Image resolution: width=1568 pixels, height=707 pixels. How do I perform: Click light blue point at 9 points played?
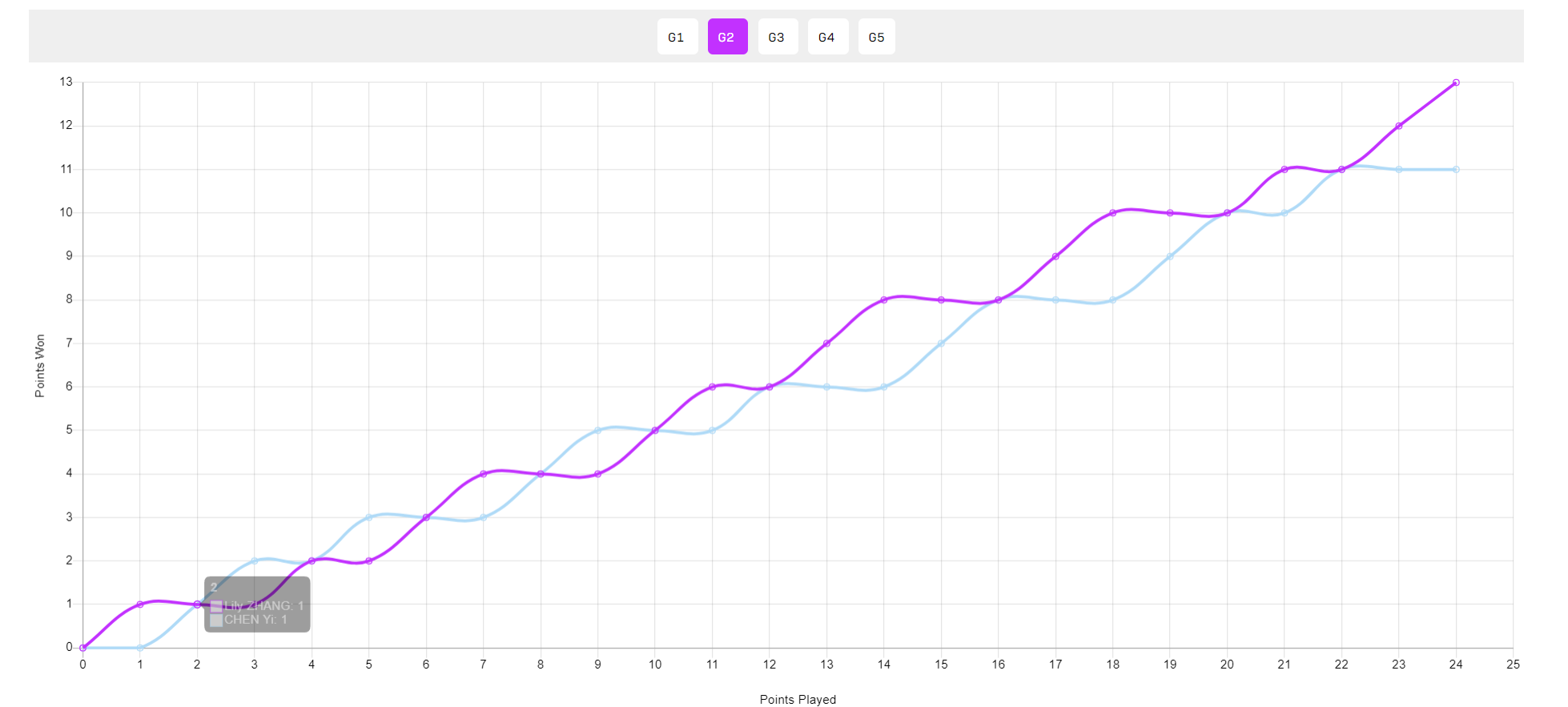pyautogui.click(x=597, y=431)
